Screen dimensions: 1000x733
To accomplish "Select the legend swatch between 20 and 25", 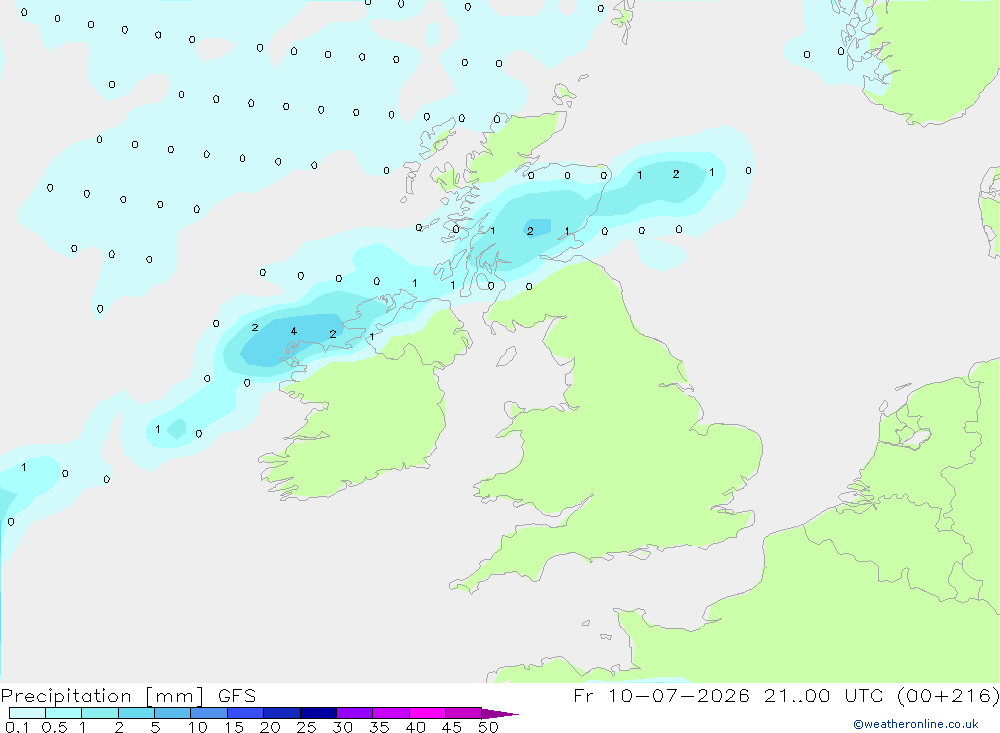I will (x=282, y=713).
